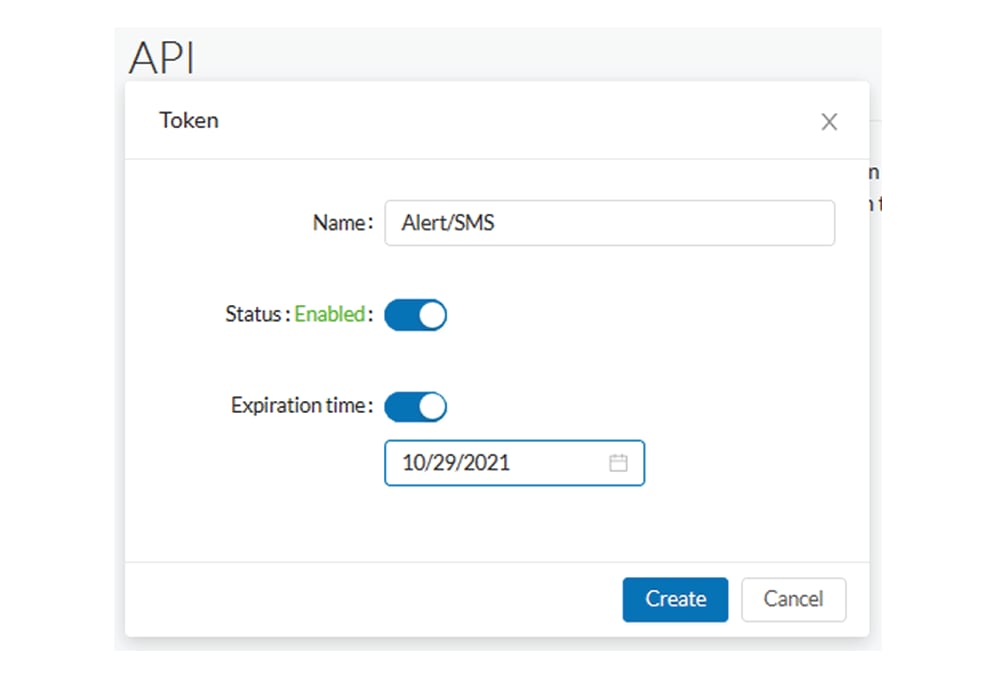1001x678 pixels.
Task: Click empty area of dialog header bar
Action: coord(500,121)
